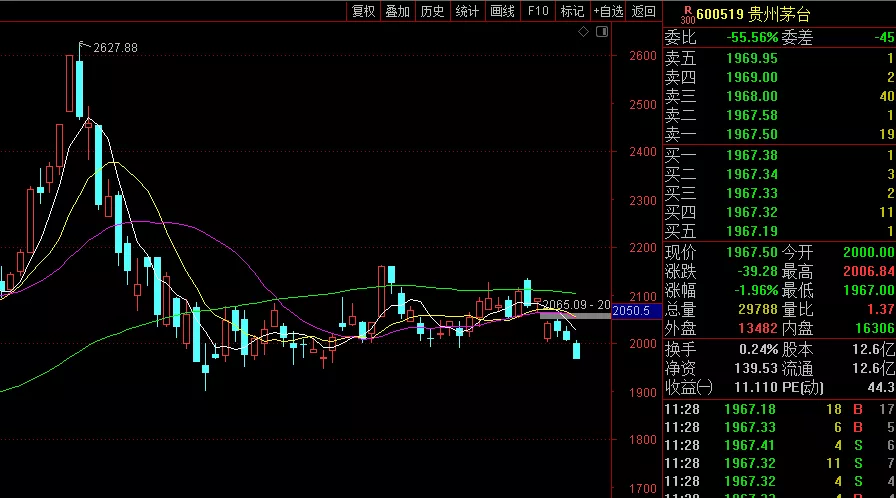Click the 返回 return button
The width and height of the screenshot is (896, 498).
click(643, 11)
